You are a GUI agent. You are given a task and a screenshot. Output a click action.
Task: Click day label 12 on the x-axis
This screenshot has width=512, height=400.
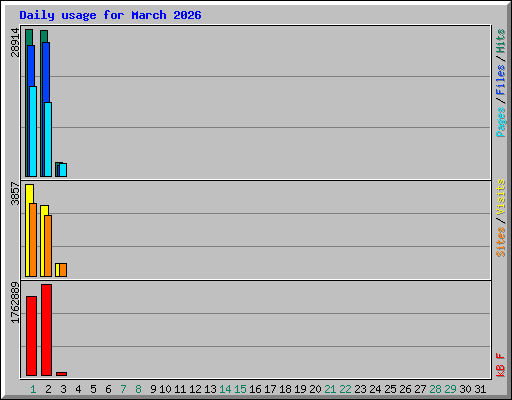coord(195,389)
